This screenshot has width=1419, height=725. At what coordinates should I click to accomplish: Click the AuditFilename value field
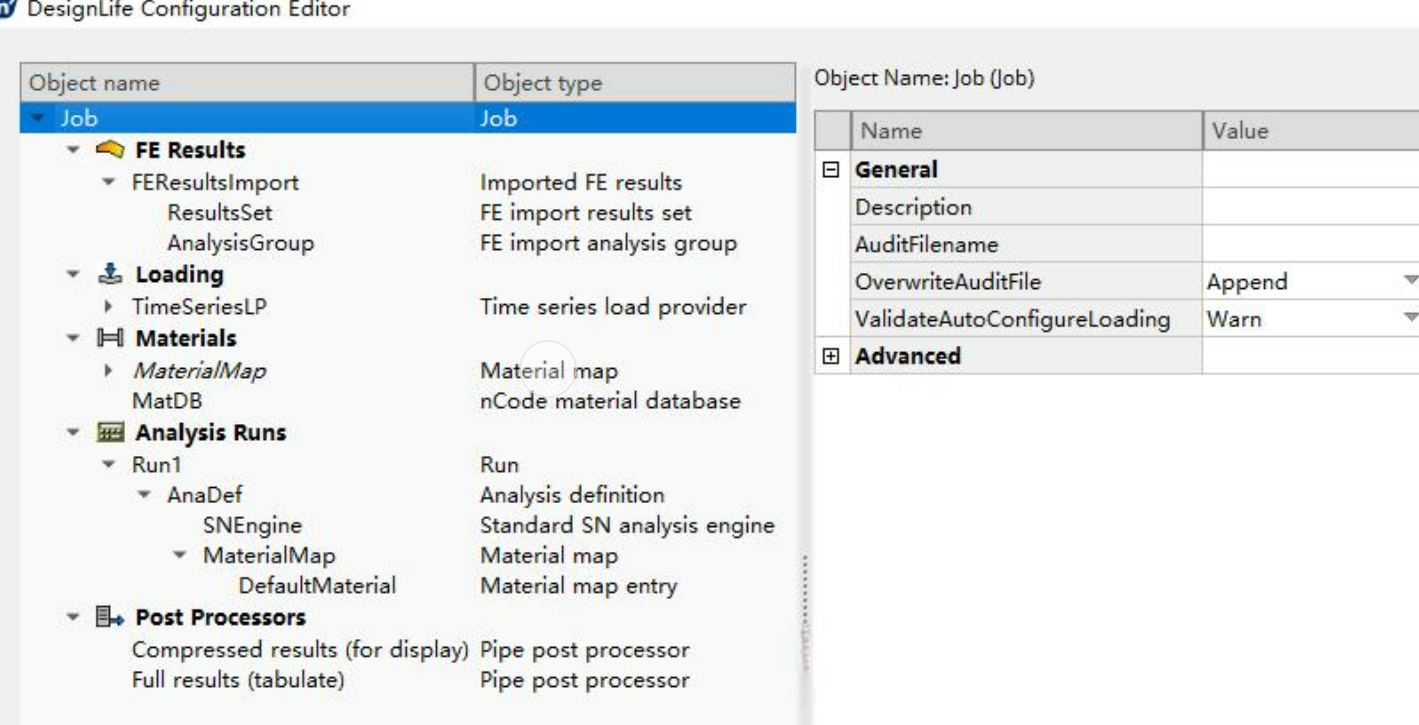pos(1310,244)
